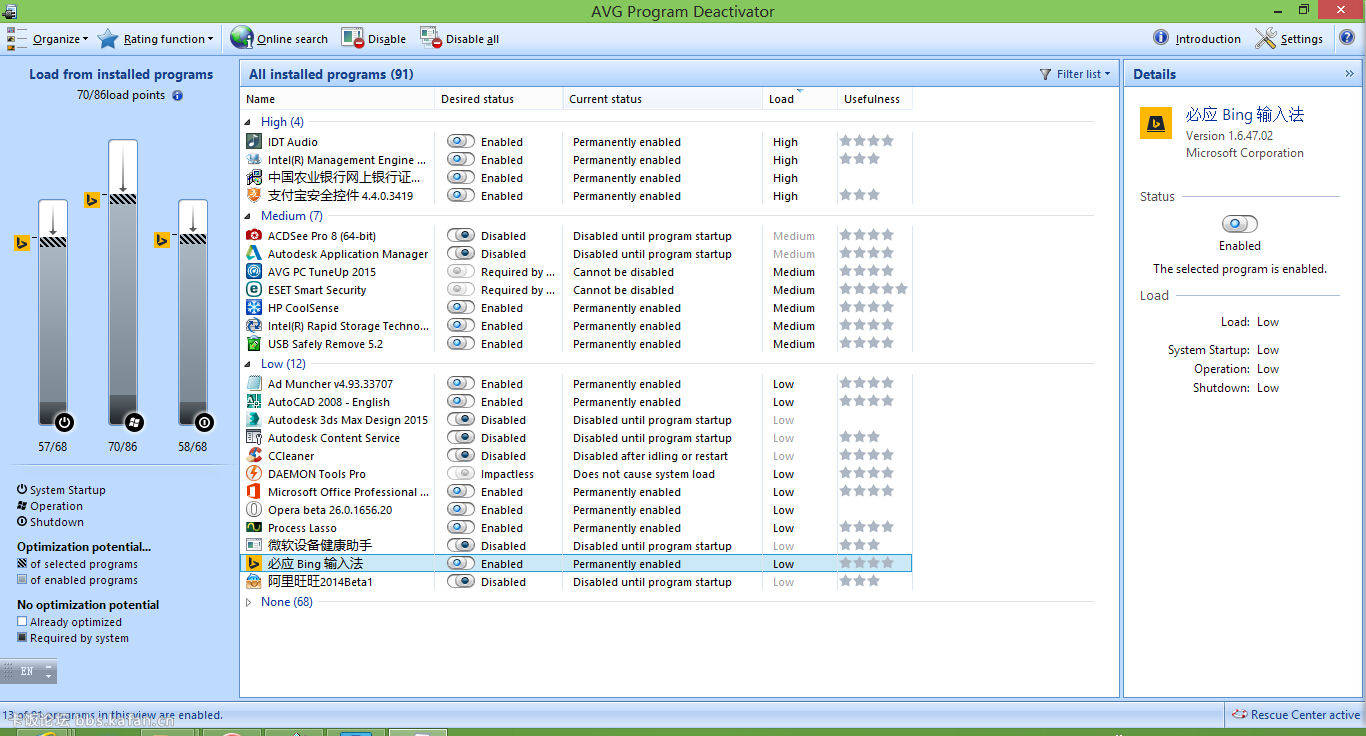Toggle the status switch in Details panel
Viewport: 1366px width, 736px height.
tap(1240, 224)
